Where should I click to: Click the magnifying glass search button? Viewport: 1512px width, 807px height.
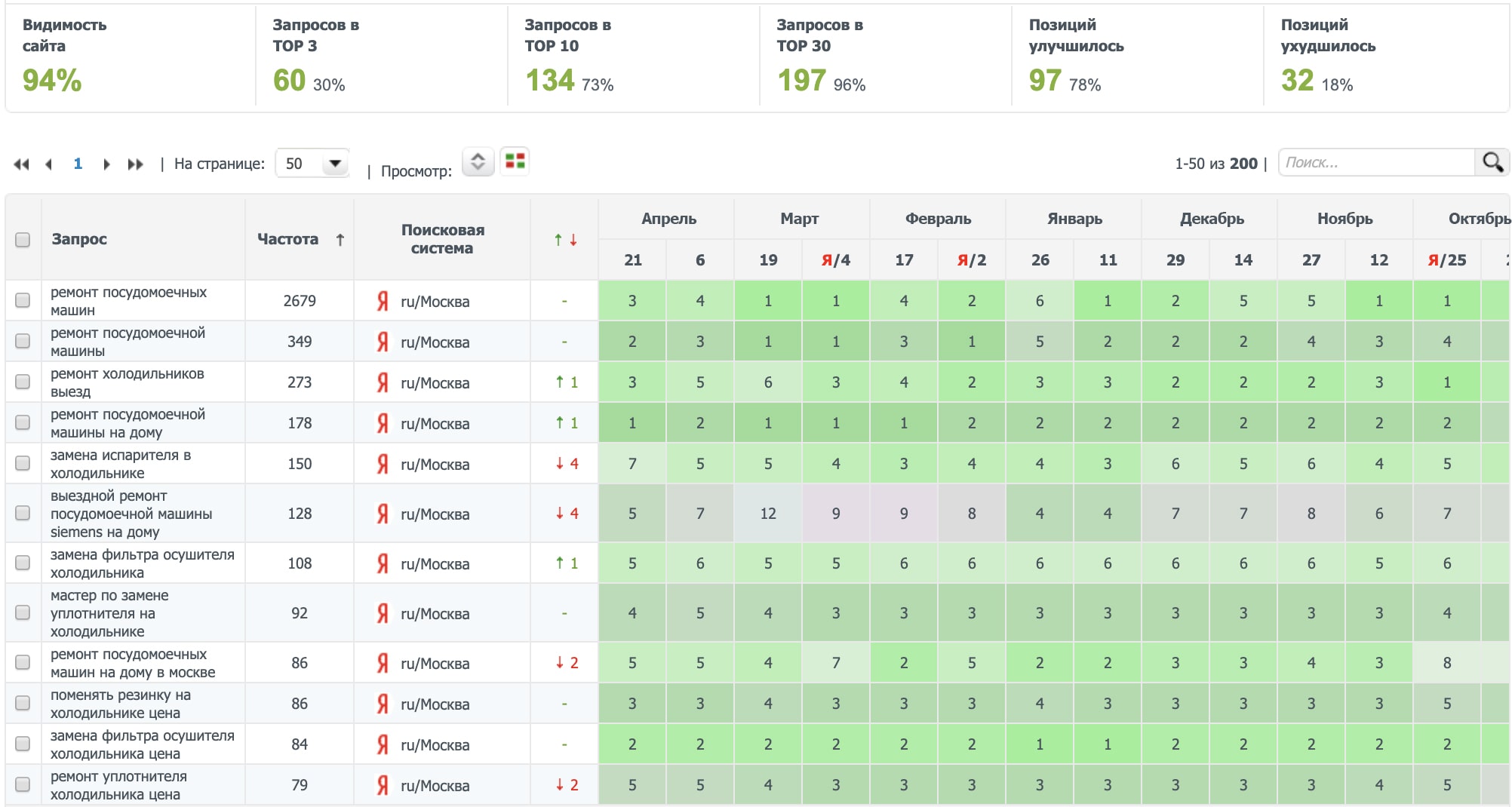pos(1492,162)
